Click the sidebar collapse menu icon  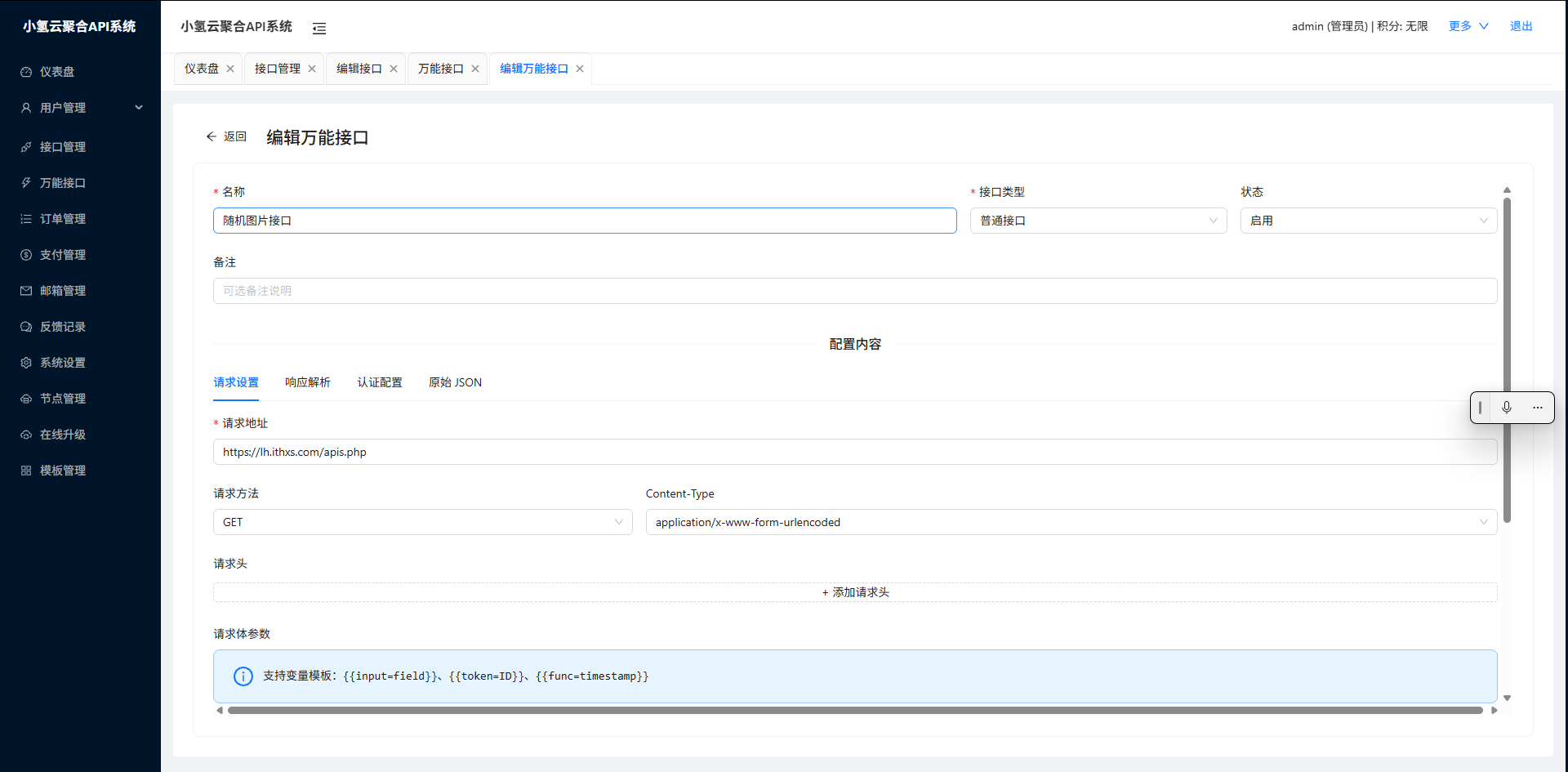pos(319,29)
